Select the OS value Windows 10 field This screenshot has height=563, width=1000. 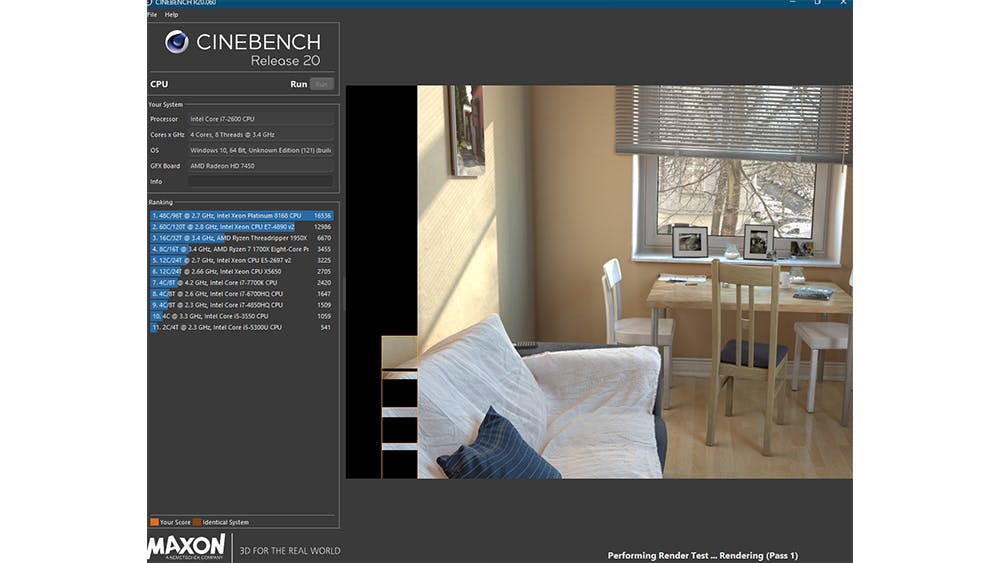pos(260,150)
